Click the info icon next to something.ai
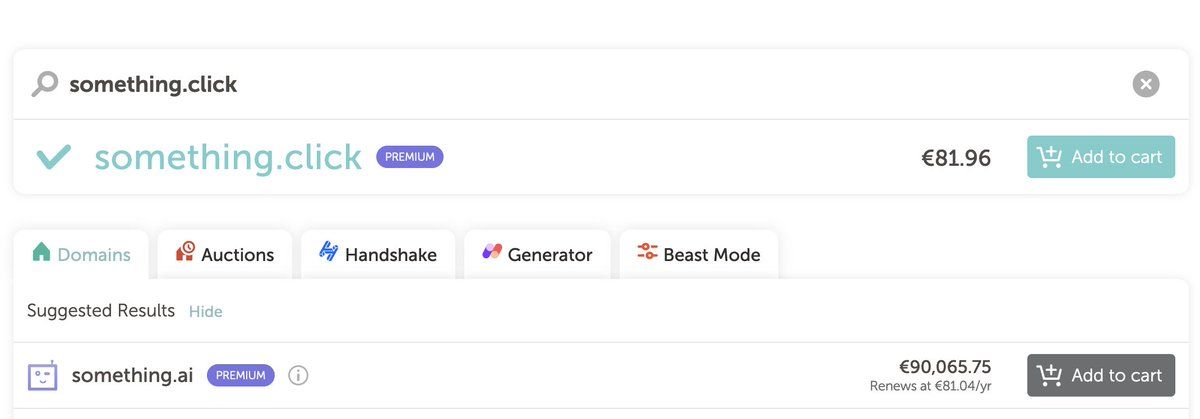 tap(298, 376)
